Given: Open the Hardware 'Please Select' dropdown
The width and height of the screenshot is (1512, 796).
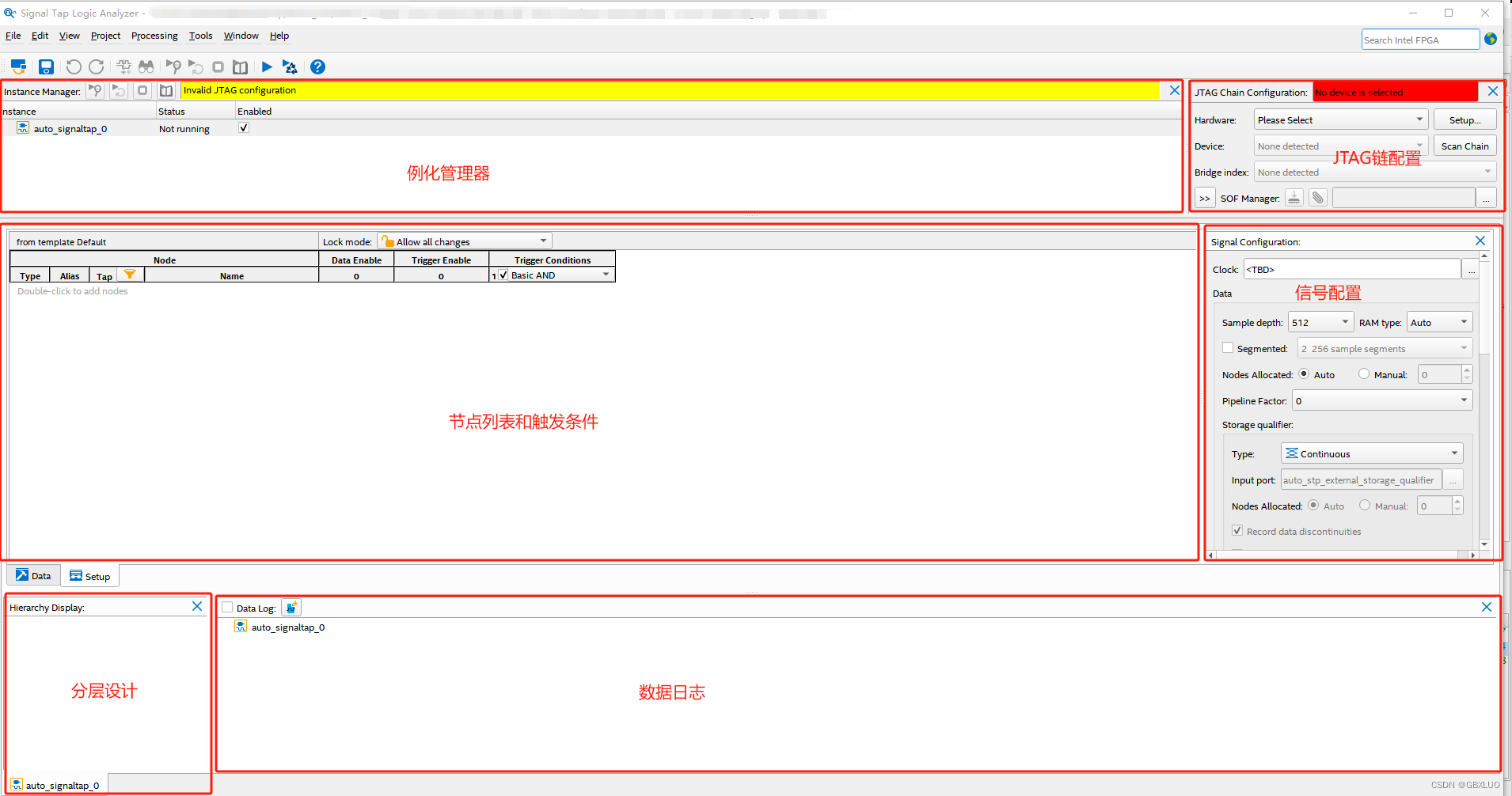Looking at the screenshot, I should click(x=1340, y=119).
